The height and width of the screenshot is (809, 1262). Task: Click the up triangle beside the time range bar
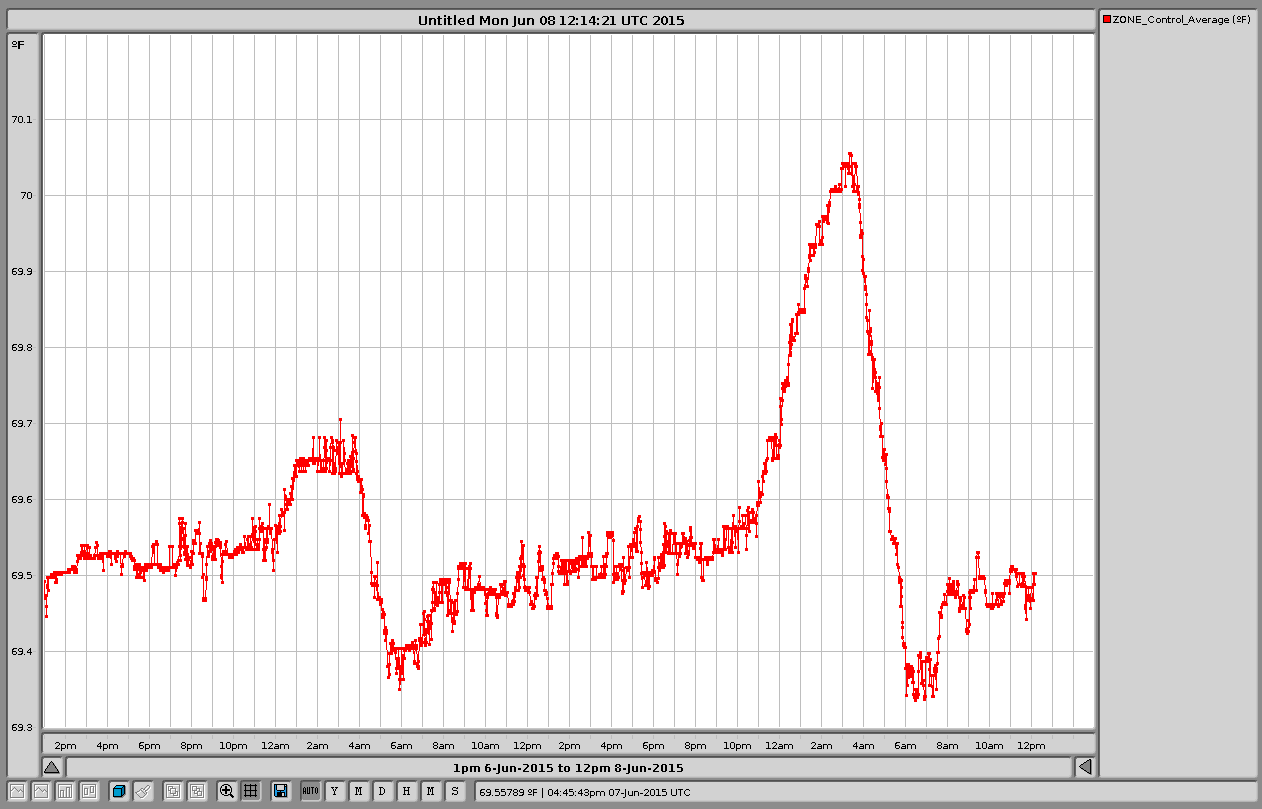(52, 767)
